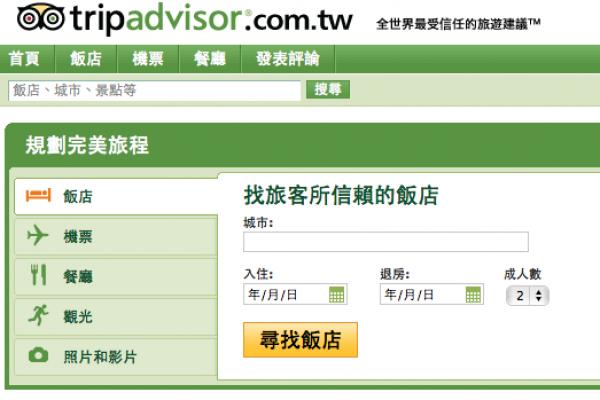
Task: Select the 飯店 tab in the trip planner sidebar
Action: pyautogui.click(x=116, y=196)
